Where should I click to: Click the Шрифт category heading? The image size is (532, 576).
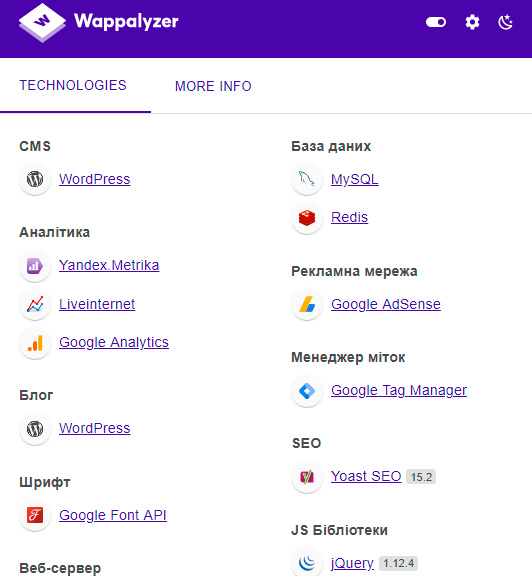(x=44, y=482)
